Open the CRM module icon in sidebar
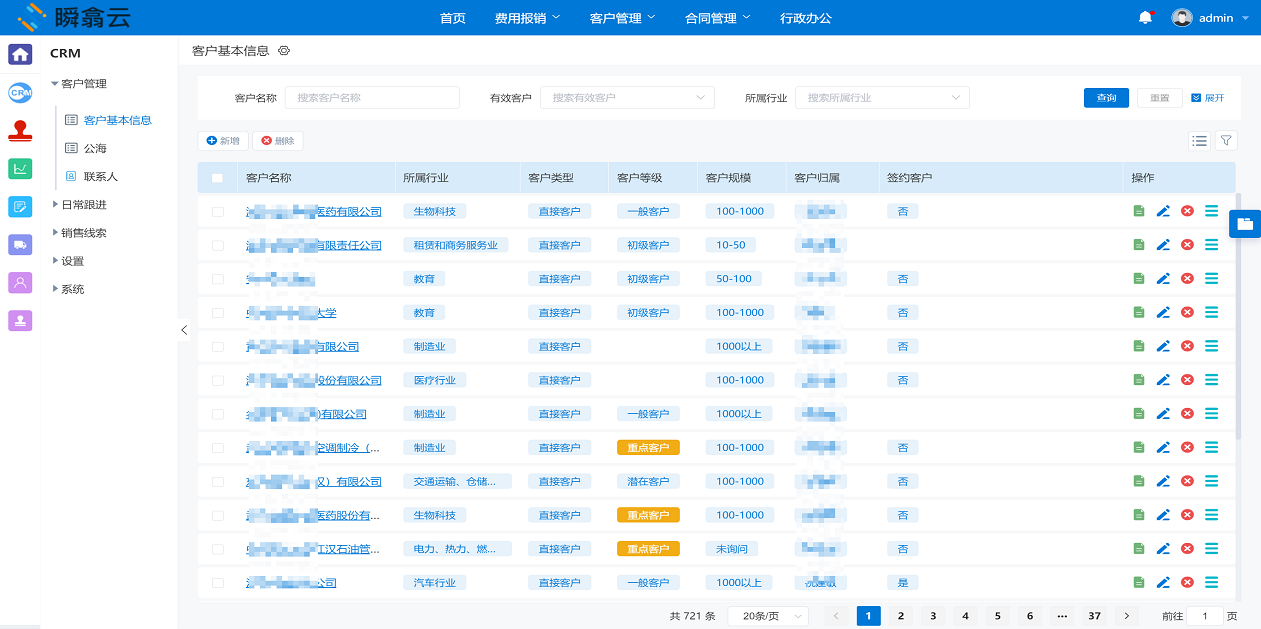This screenshot has width=1261, height=629. 20,93
